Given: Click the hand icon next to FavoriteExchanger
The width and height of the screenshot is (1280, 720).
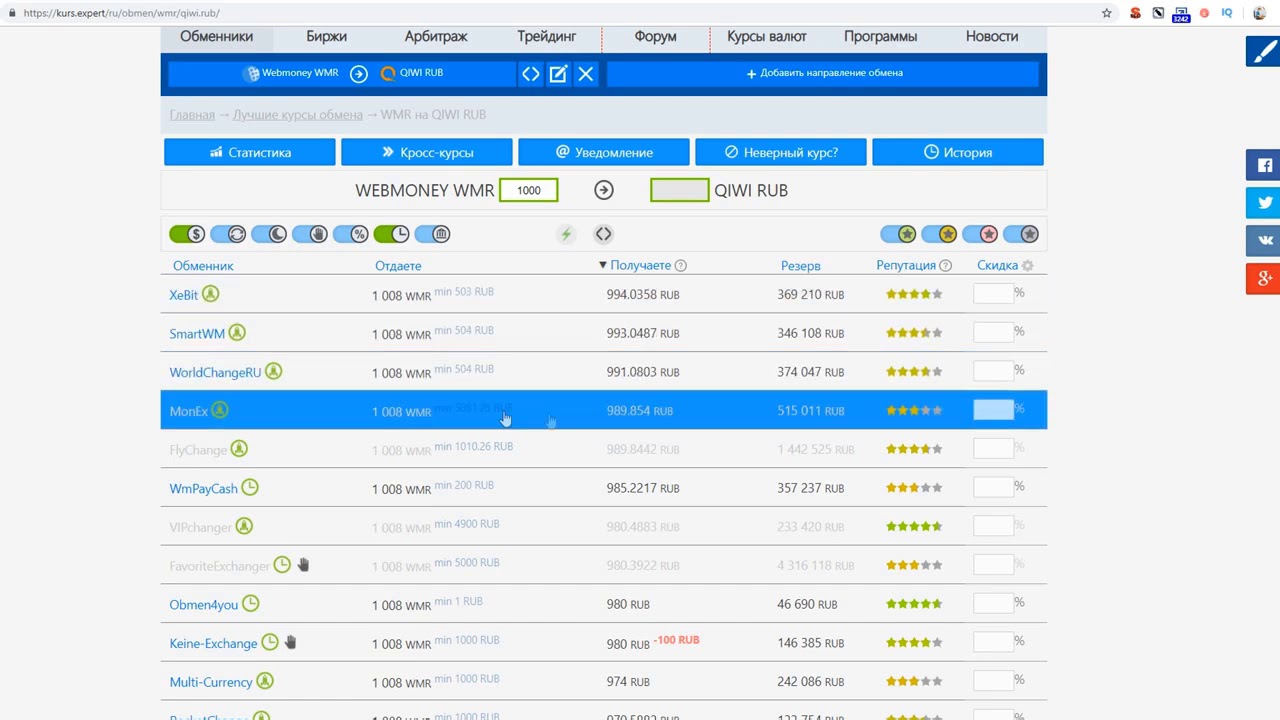Looking at the screenshot, I should point(303,566).
